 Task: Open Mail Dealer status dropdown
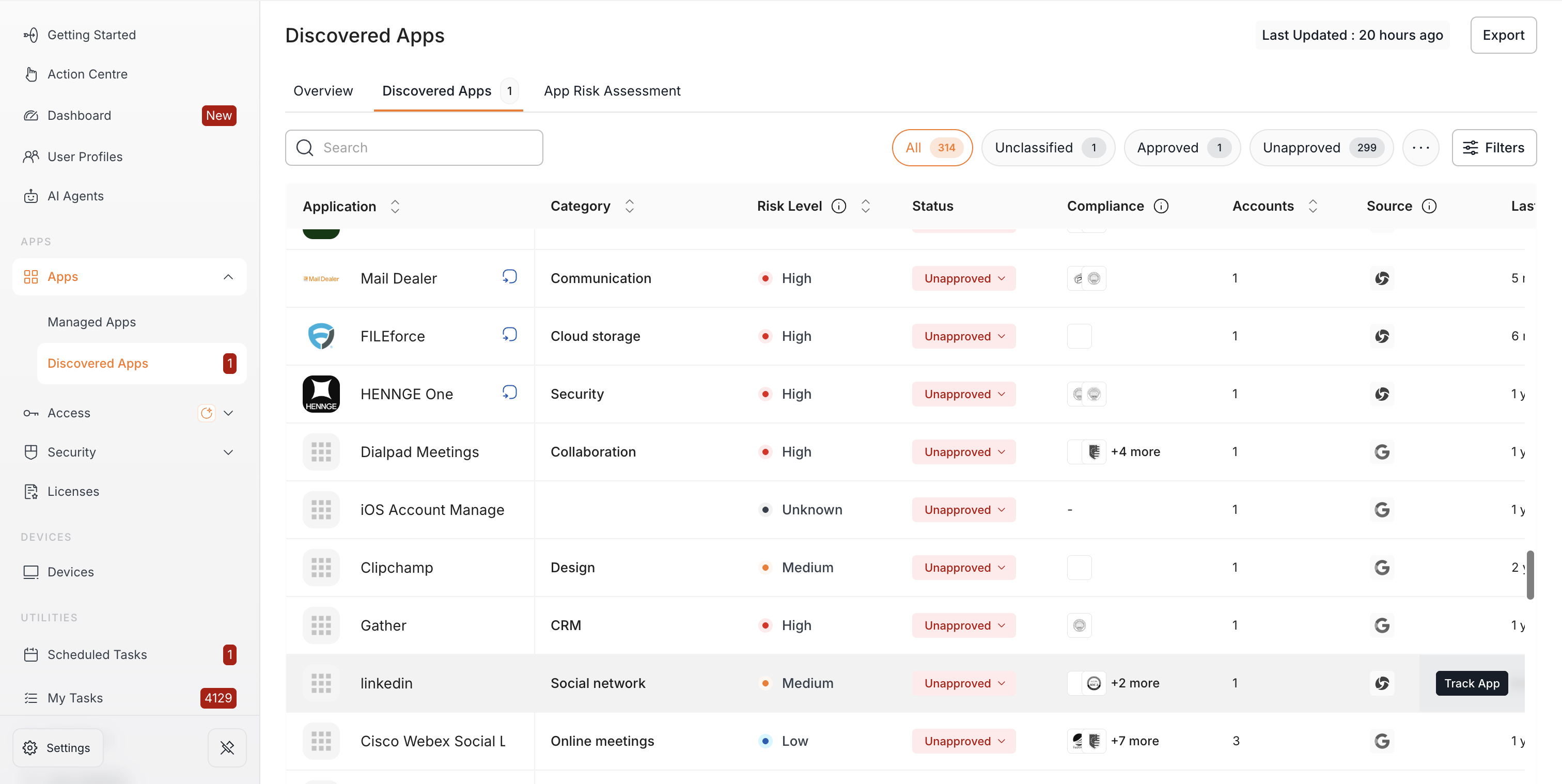[x=964, y=278]
